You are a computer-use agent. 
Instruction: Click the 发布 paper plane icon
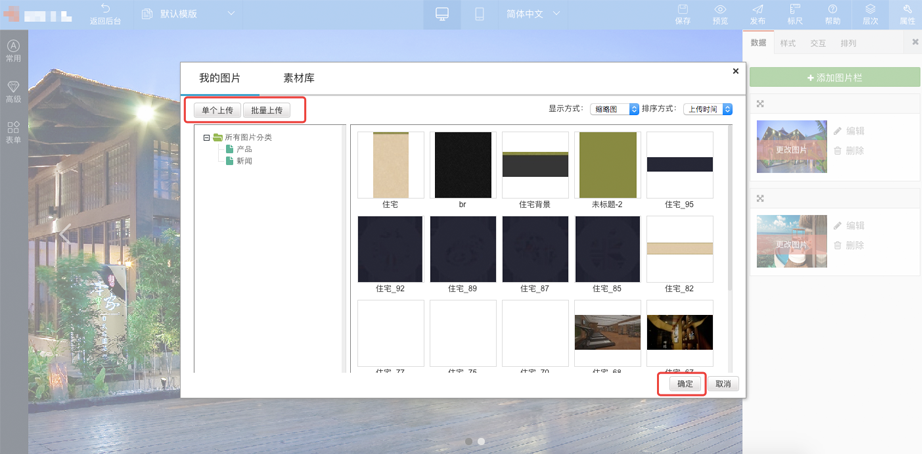757,10
